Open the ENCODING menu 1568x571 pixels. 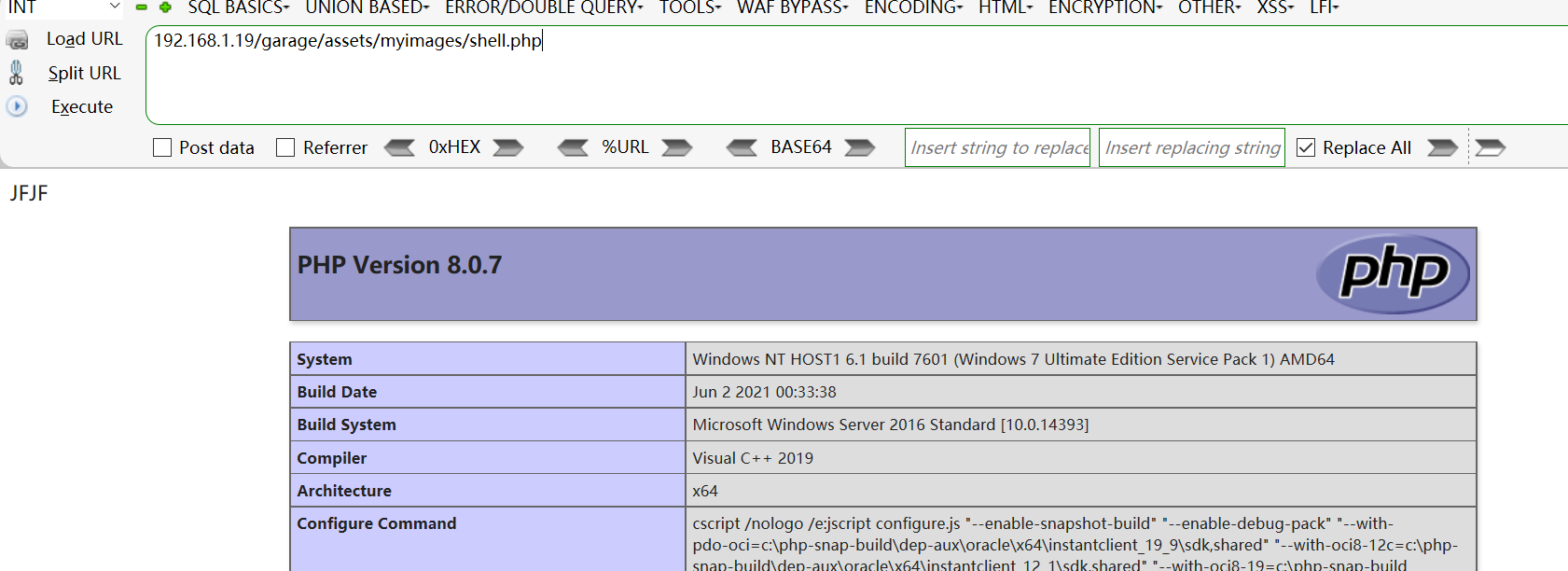(914, 7)
